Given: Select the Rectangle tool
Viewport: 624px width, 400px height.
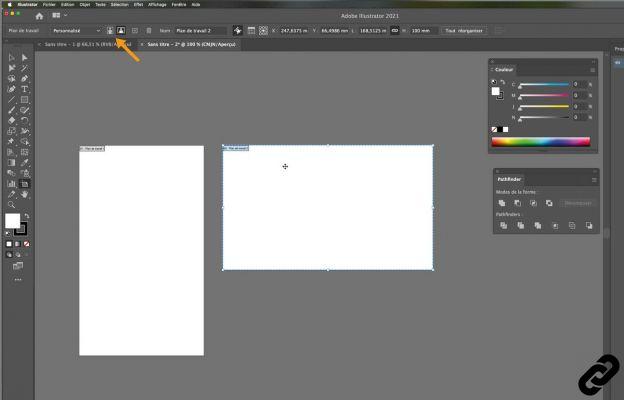Looking at the screenshot, I should pos(25,100).
